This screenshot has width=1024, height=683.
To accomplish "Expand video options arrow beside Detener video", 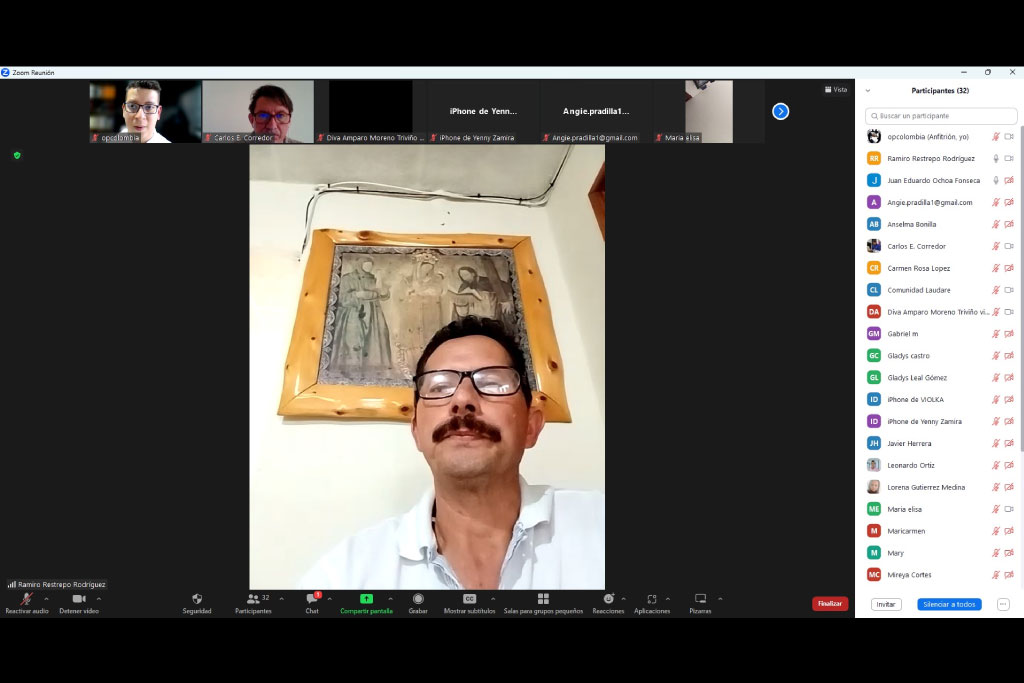I will (99, 598).
